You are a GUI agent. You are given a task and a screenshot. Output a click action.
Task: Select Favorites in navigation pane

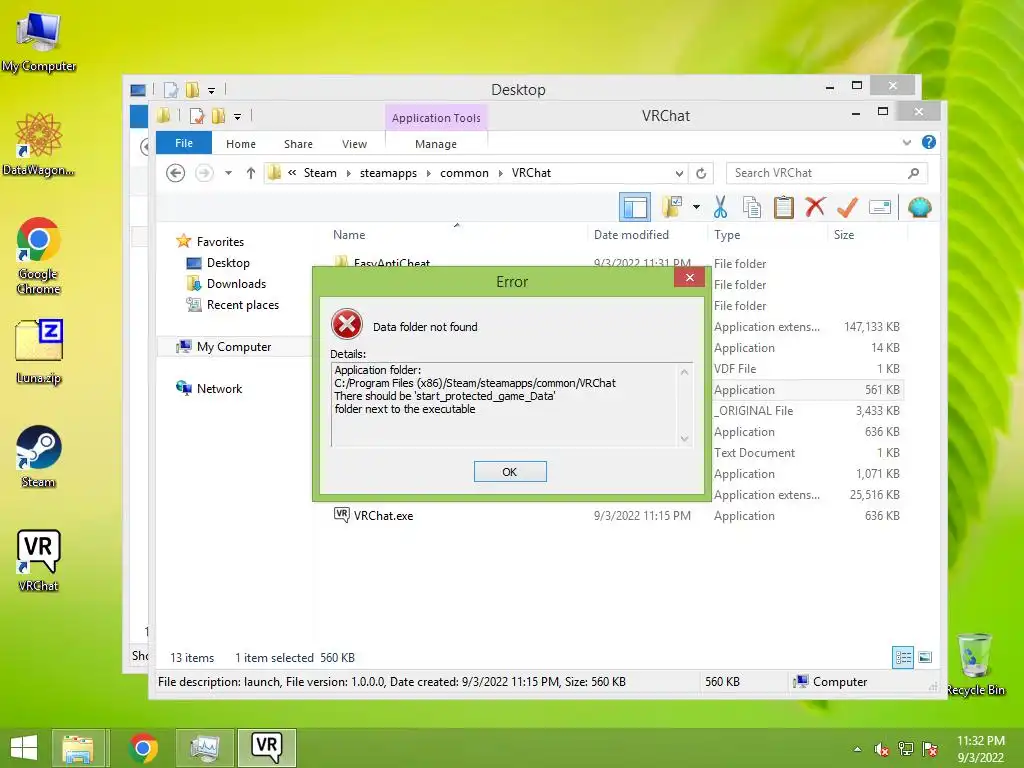click(x=220, y=242)
